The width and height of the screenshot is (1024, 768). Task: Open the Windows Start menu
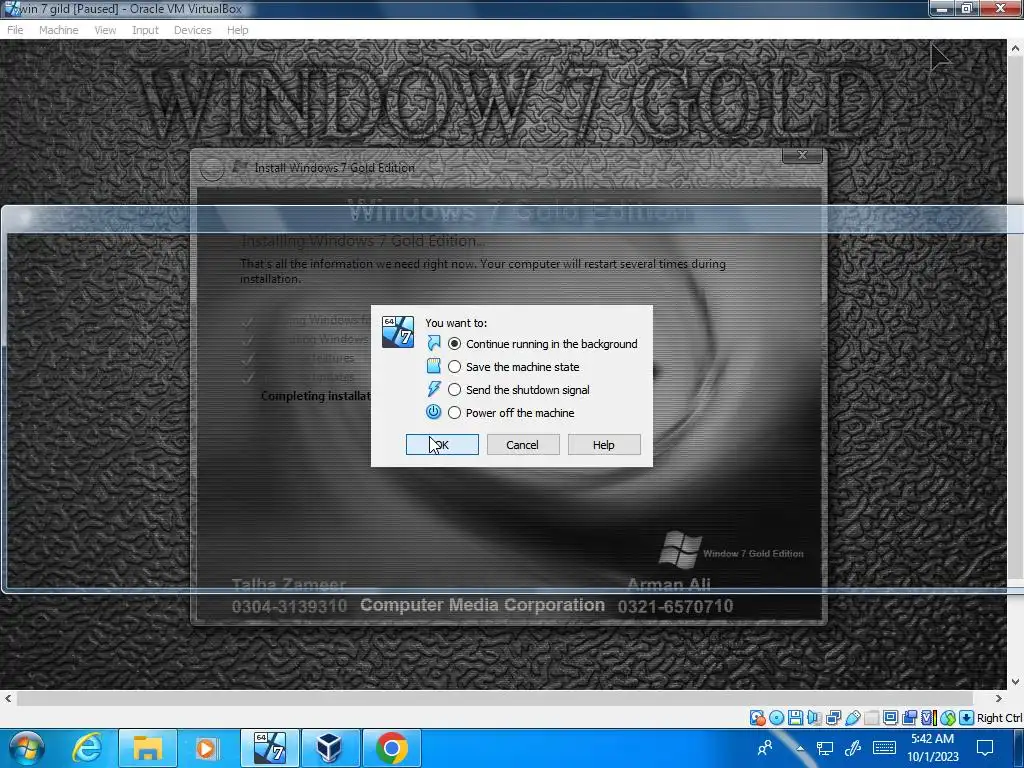27,748
